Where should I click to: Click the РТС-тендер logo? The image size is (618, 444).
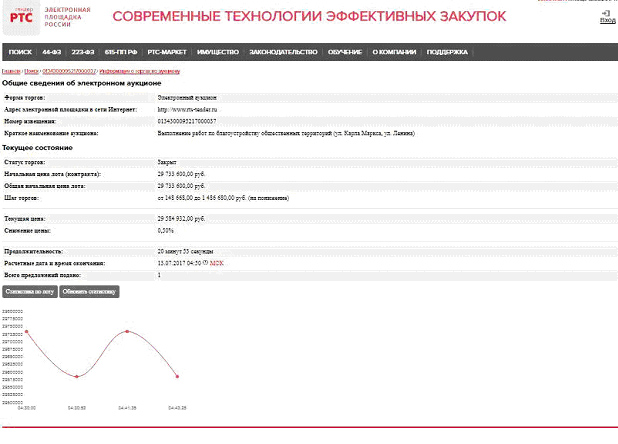pyautogui.click(x=21, y=18)
